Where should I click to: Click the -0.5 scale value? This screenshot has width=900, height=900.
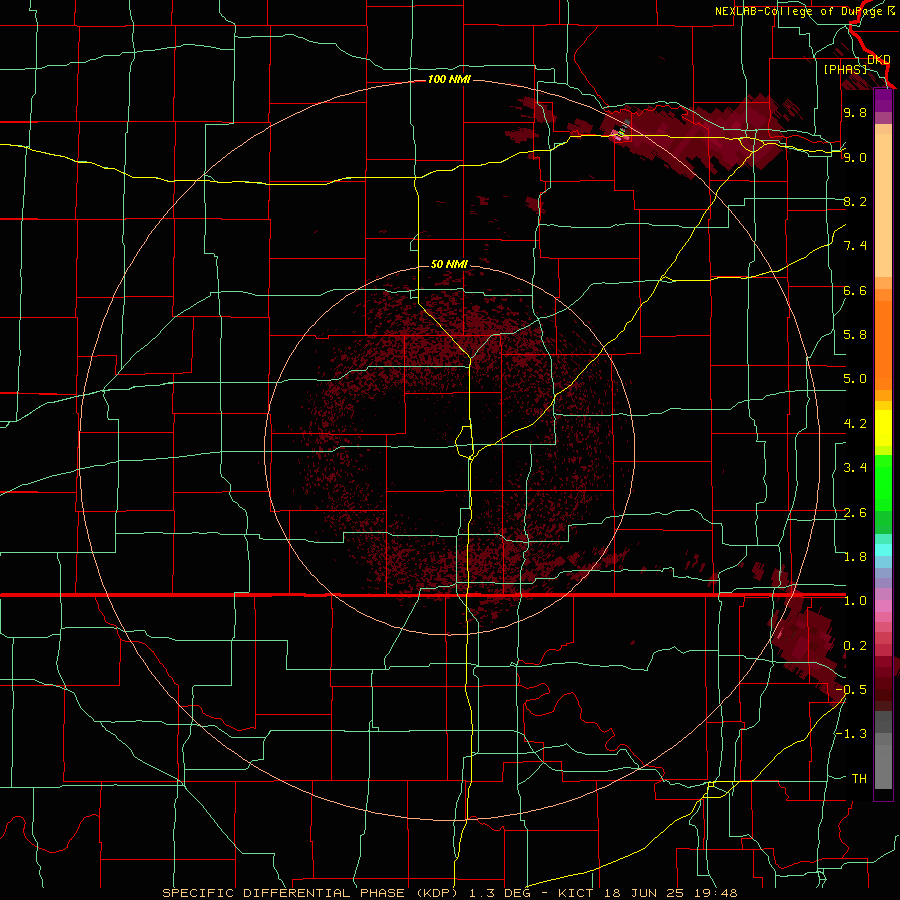click(851, 690)
